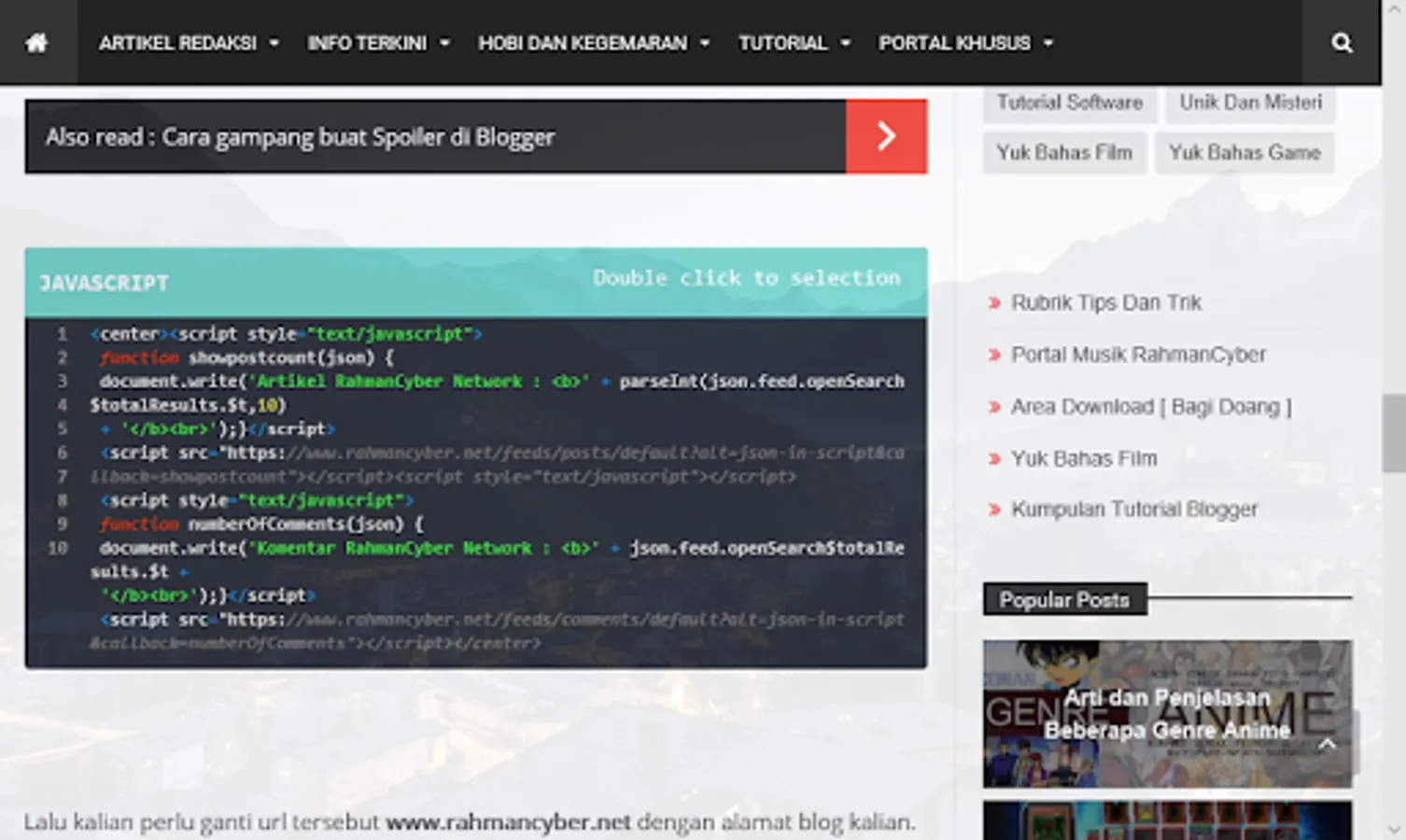Click Arti dan Penjelasan Beberapa Genre Anime title
The image size is (1406, 840).
click(x=1167, y=714)
